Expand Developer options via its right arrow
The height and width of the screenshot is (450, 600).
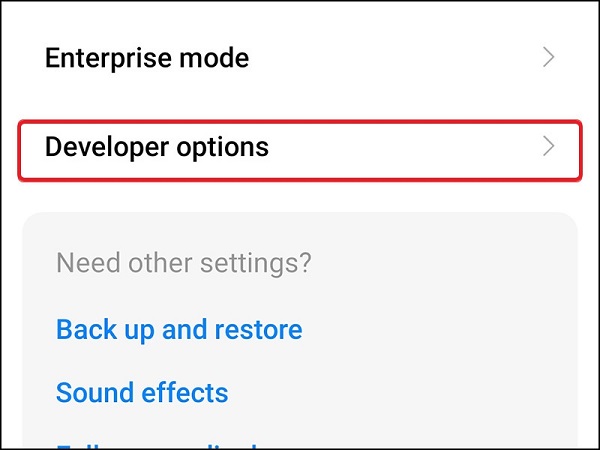[x=548, y=147]
